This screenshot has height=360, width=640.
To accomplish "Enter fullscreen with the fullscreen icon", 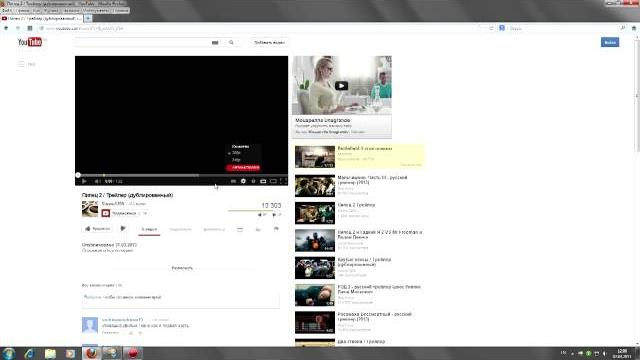I will (x=283, y=181).
